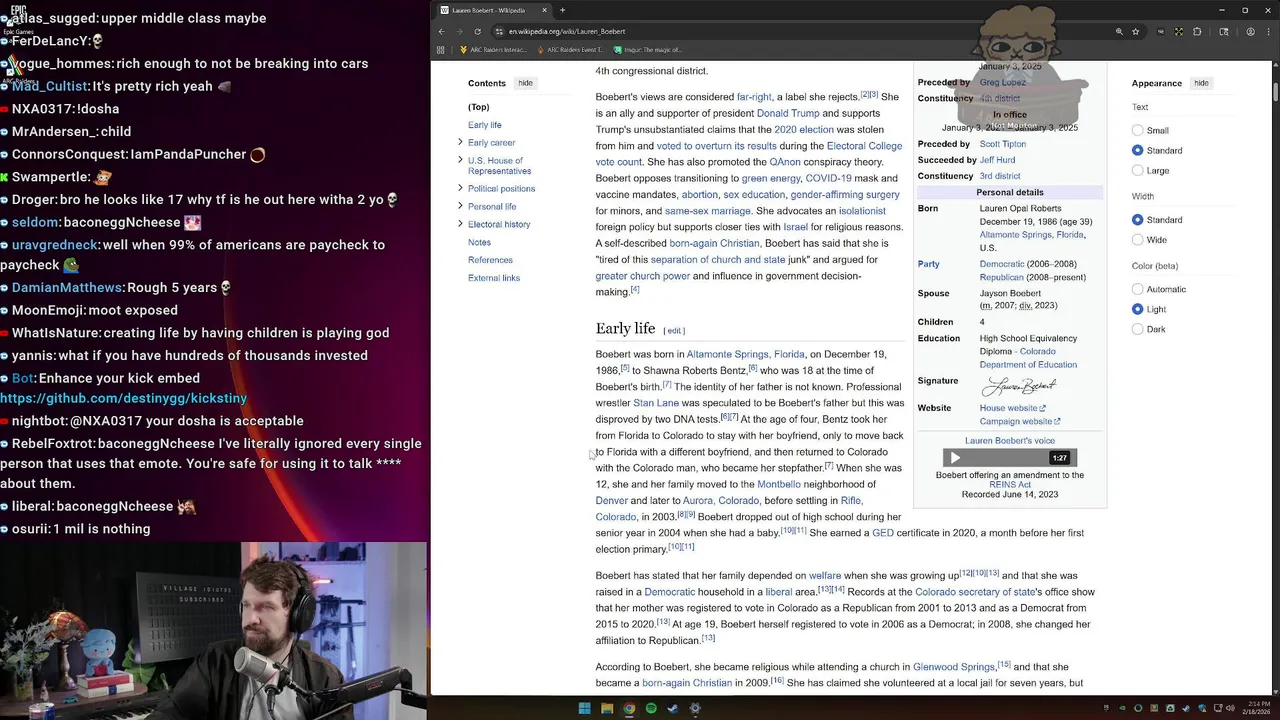
Task: Open Chrome from the taskbar
Action: click(629, 708)
